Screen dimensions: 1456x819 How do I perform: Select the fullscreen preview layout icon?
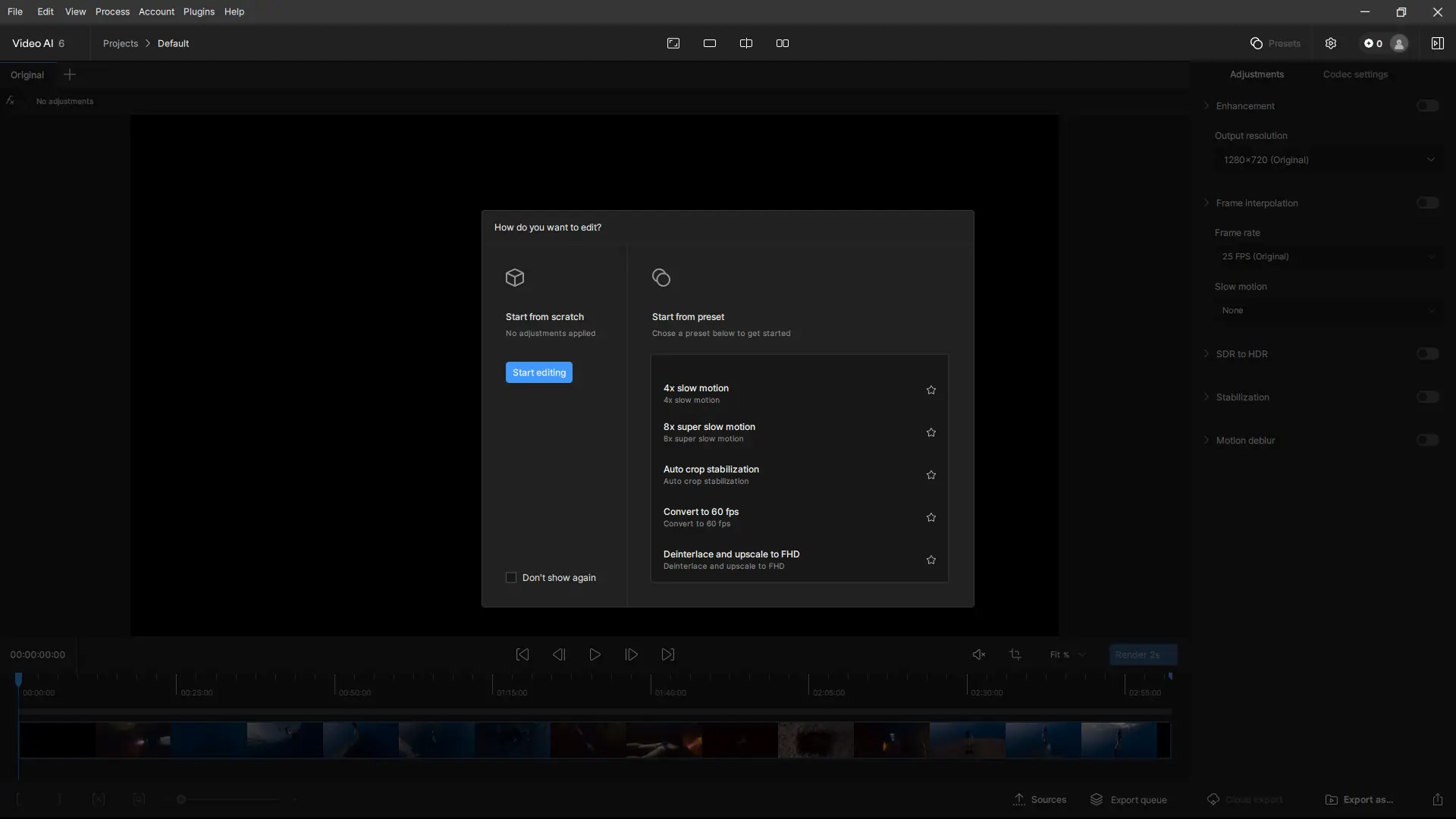[673, 43]
